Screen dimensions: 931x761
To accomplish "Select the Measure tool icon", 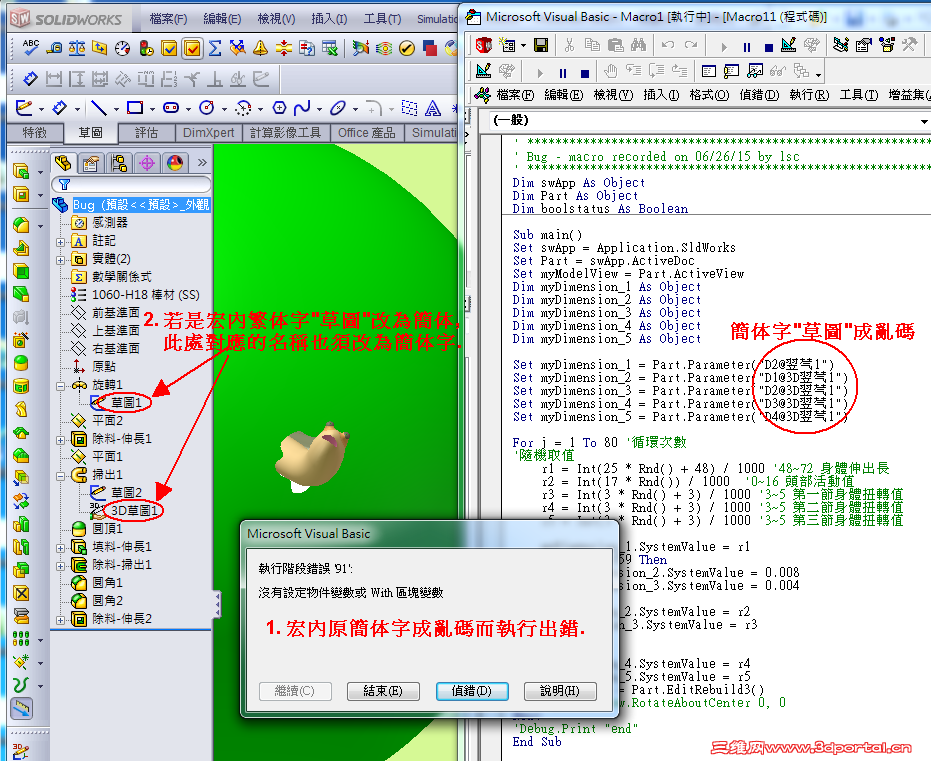I will click(54, 48).
